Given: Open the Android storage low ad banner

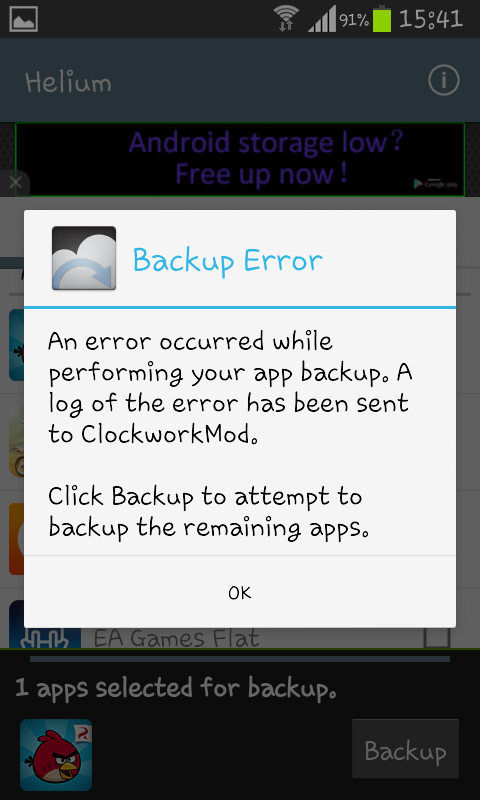Looking at the screenshot, I should tap(240, 159).
